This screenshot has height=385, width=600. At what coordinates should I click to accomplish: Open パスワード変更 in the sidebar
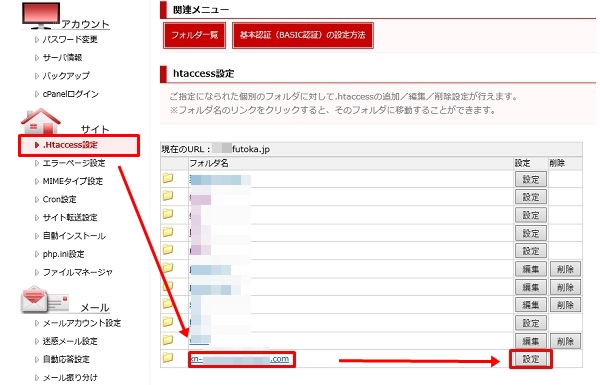pos(70,39)
